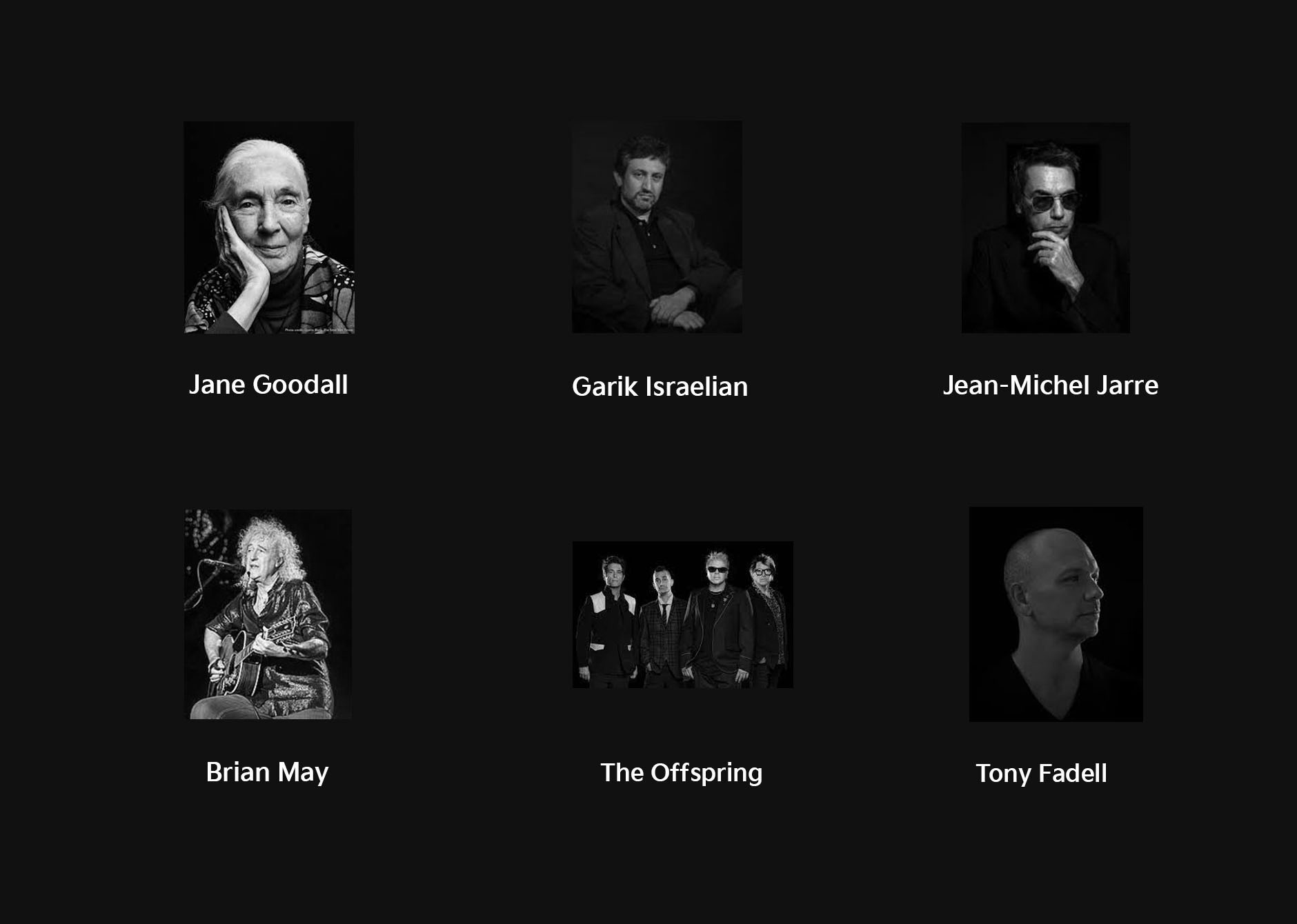The height and width of the screenshot is (924, 1297).
Task: Click Jean-Michel Jarre's dark sunglasses
Action: 1052,202
